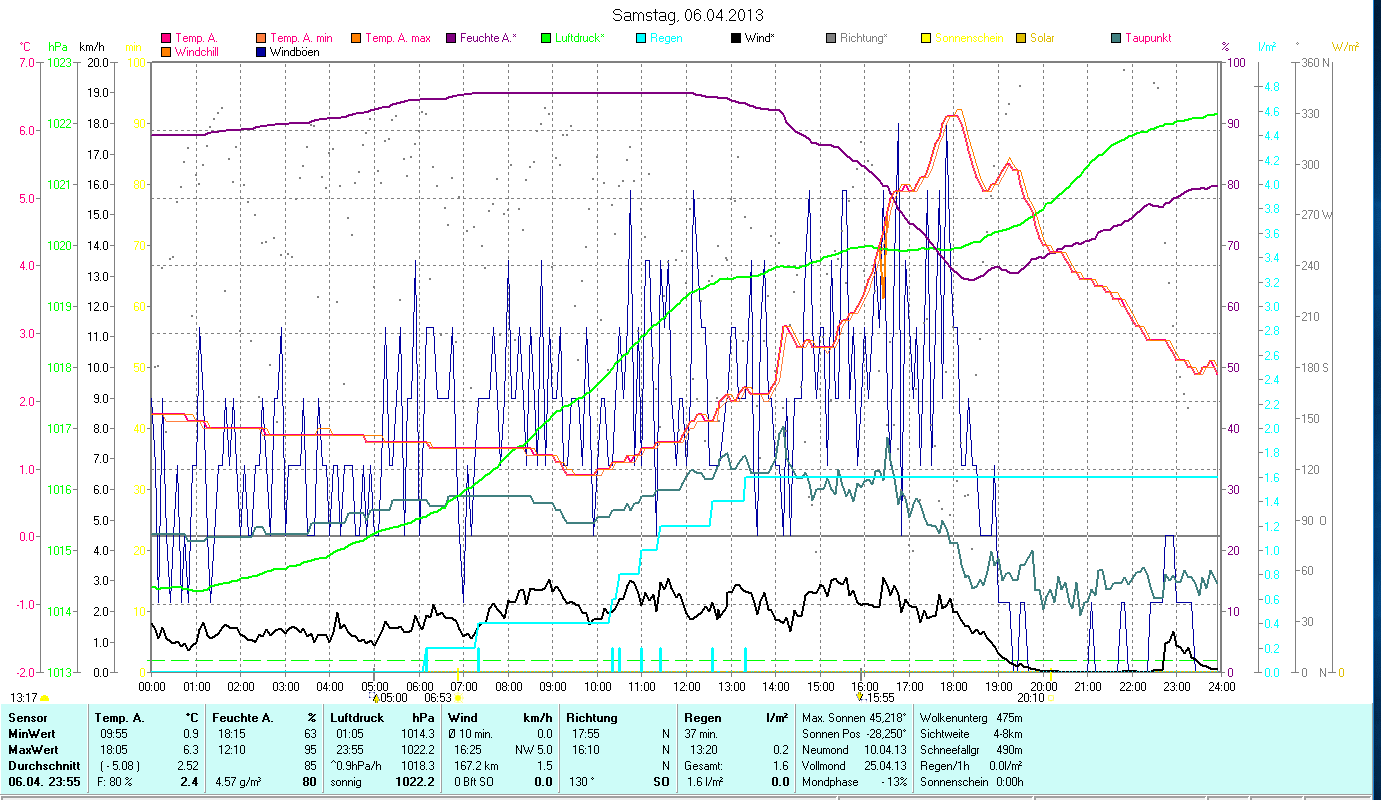Click the arrow marker at 15:55
This screenshot has width=1381, height=800.
[x=860, y=697]
